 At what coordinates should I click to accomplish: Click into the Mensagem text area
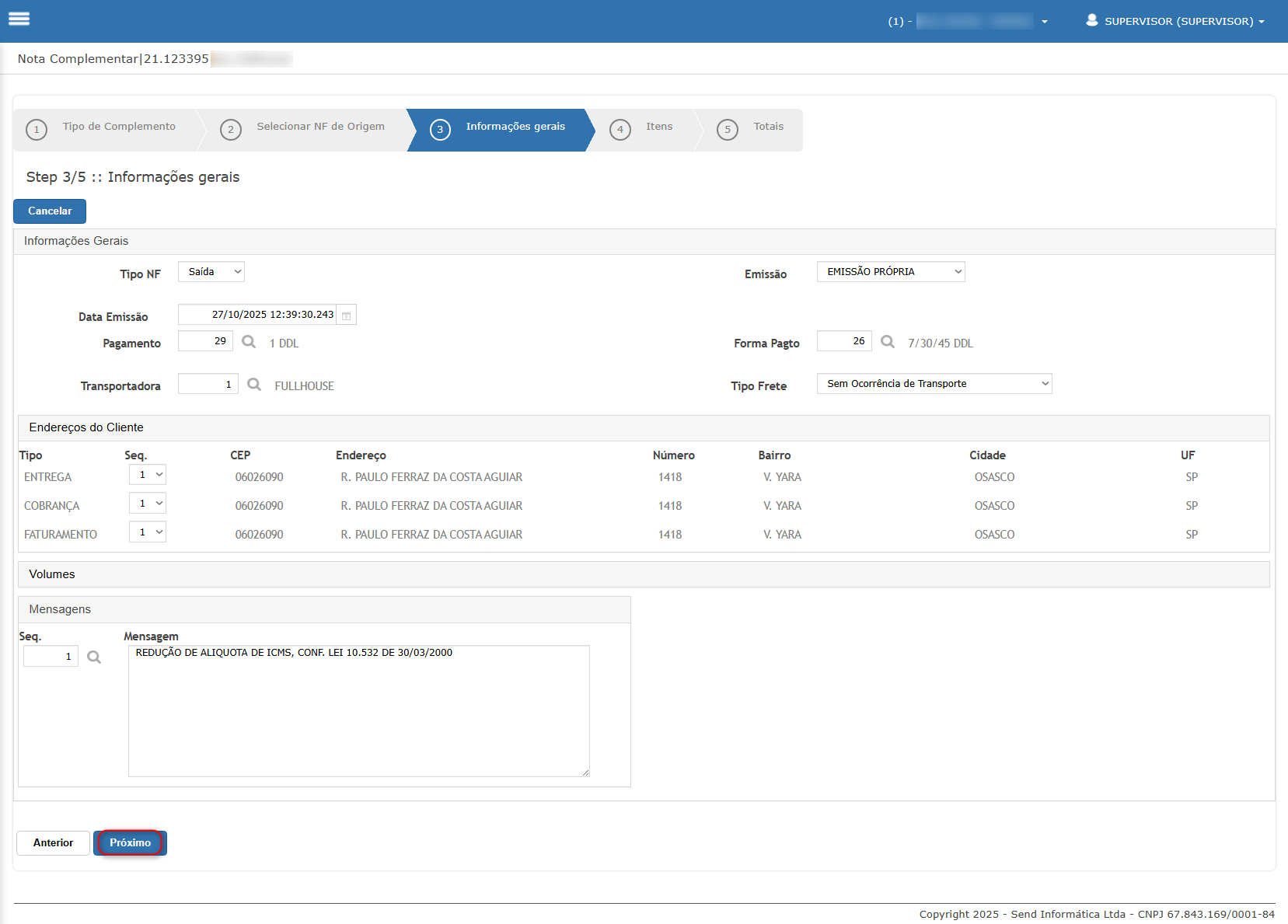[358, 711]
